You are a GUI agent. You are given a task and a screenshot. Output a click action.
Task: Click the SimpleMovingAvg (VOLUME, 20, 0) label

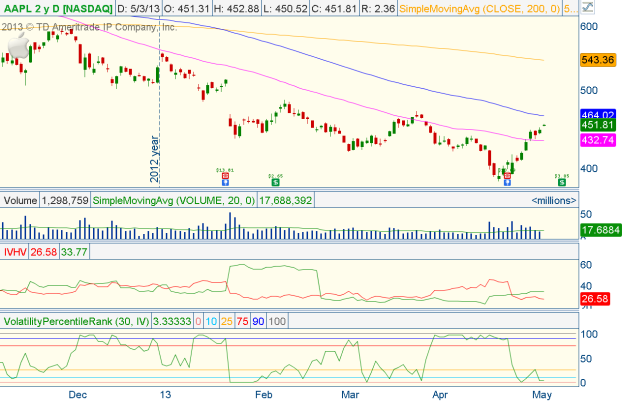[x=173, y=200]
